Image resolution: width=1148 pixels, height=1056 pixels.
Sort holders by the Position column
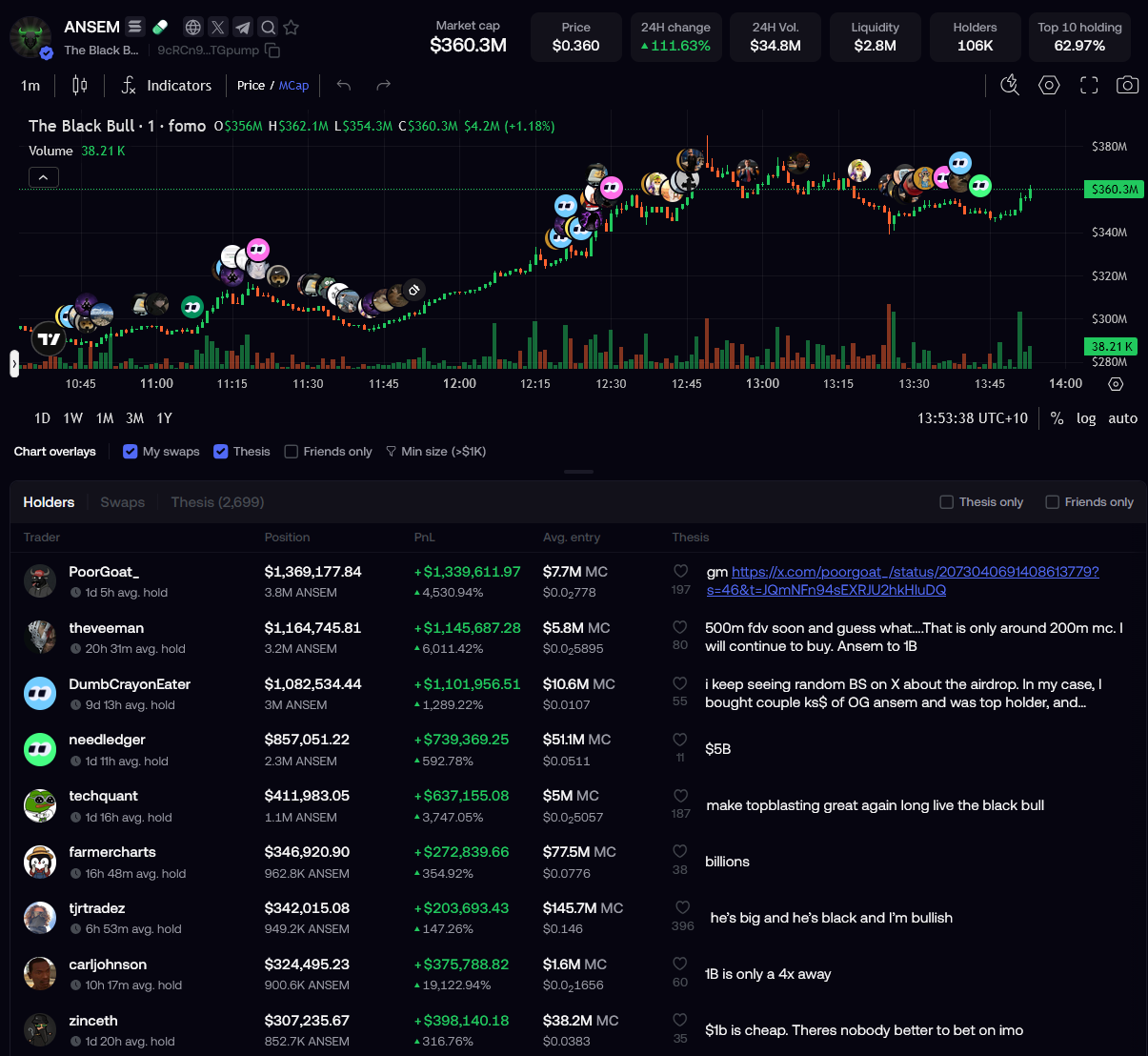tap(287, 538)
